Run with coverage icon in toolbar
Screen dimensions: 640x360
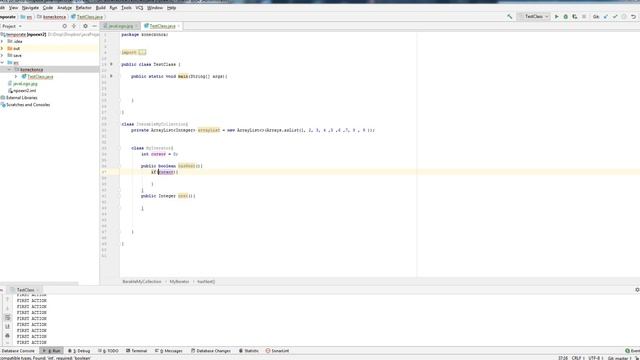pyautogui.click(x=575, y=17)
